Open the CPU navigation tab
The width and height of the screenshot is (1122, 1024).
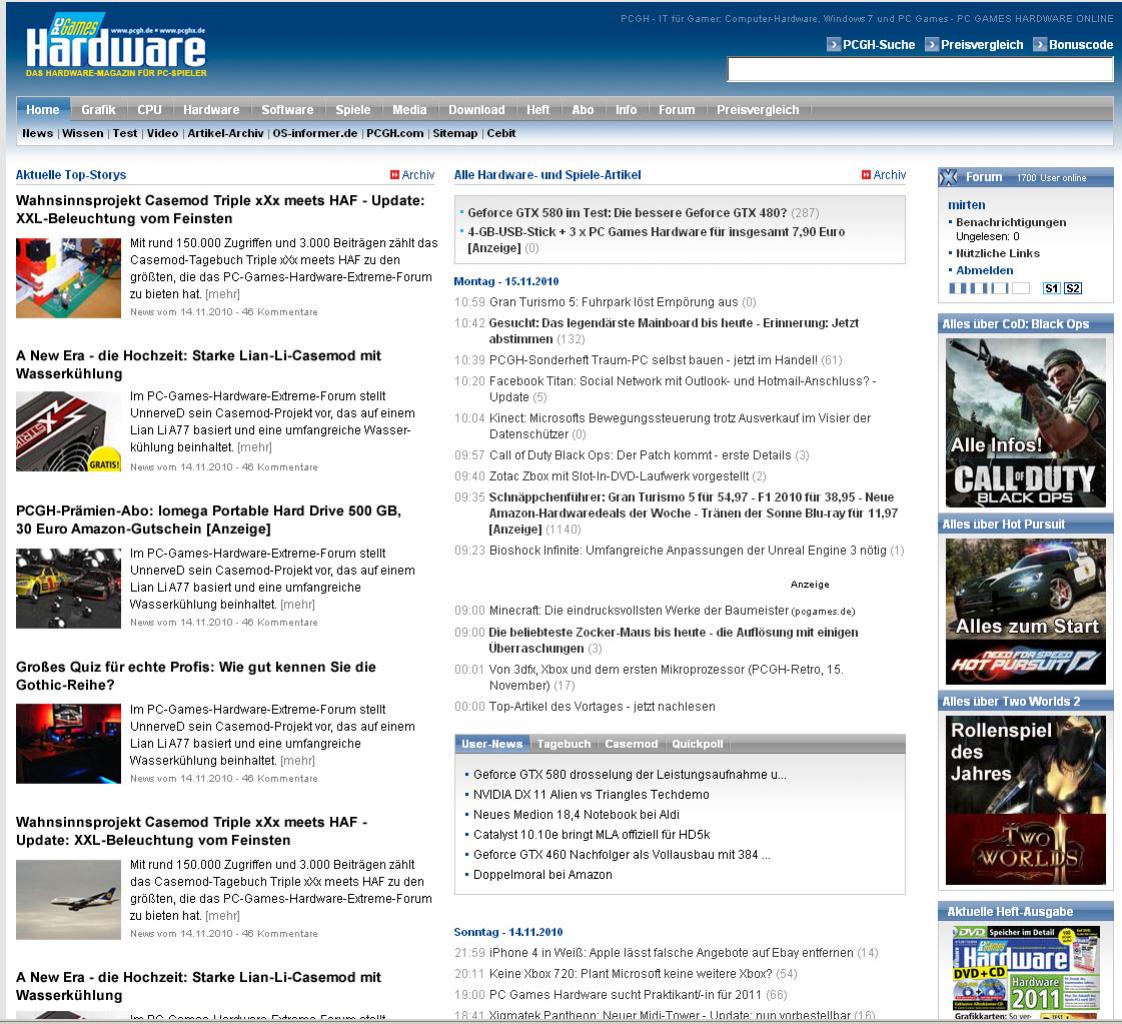coord(150,109)
